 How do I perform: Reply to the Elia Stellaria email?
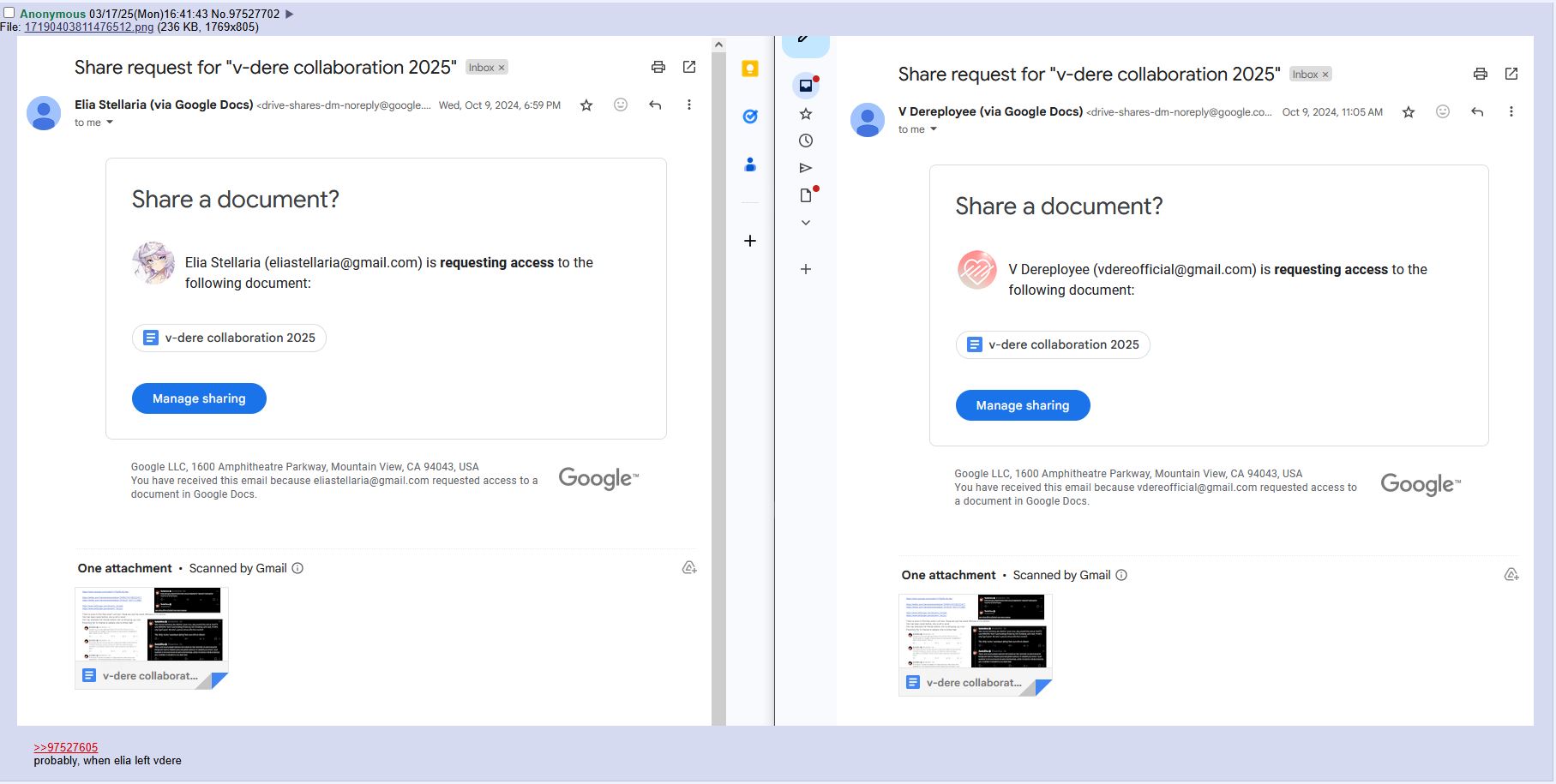655,105
